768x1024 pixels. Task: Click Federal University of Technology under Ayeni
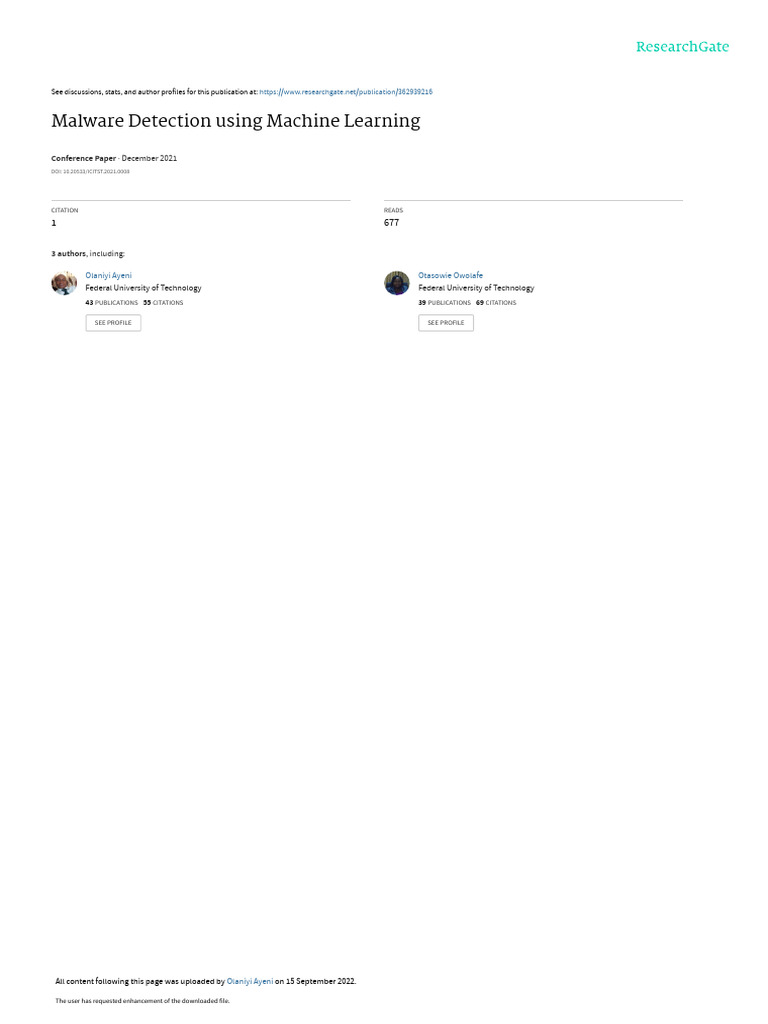143,288
